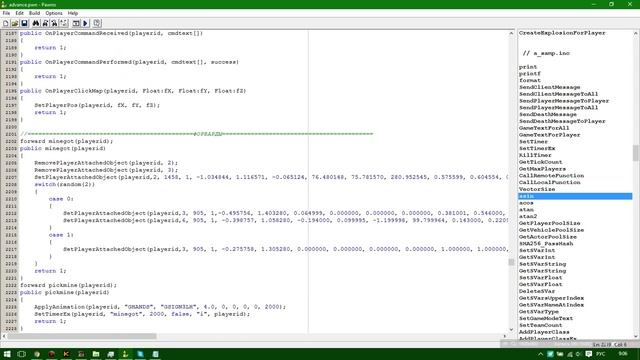Select GetPlayerPoolSize in function list
Image resolution: width=640 pixels, height=360 pixels.
[x=549, y=223]
